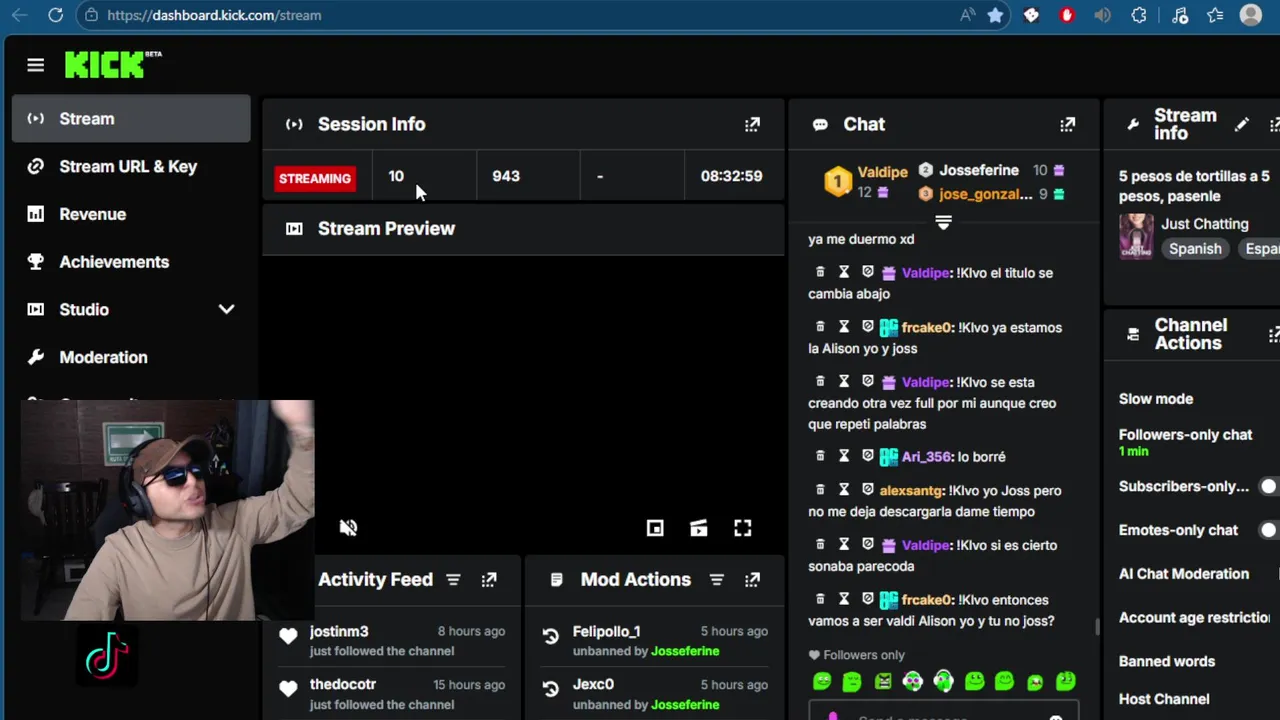This screenshot has height=720, width=1280.
Task: Expand the Studio sidebar section
Action: (226, 310)
